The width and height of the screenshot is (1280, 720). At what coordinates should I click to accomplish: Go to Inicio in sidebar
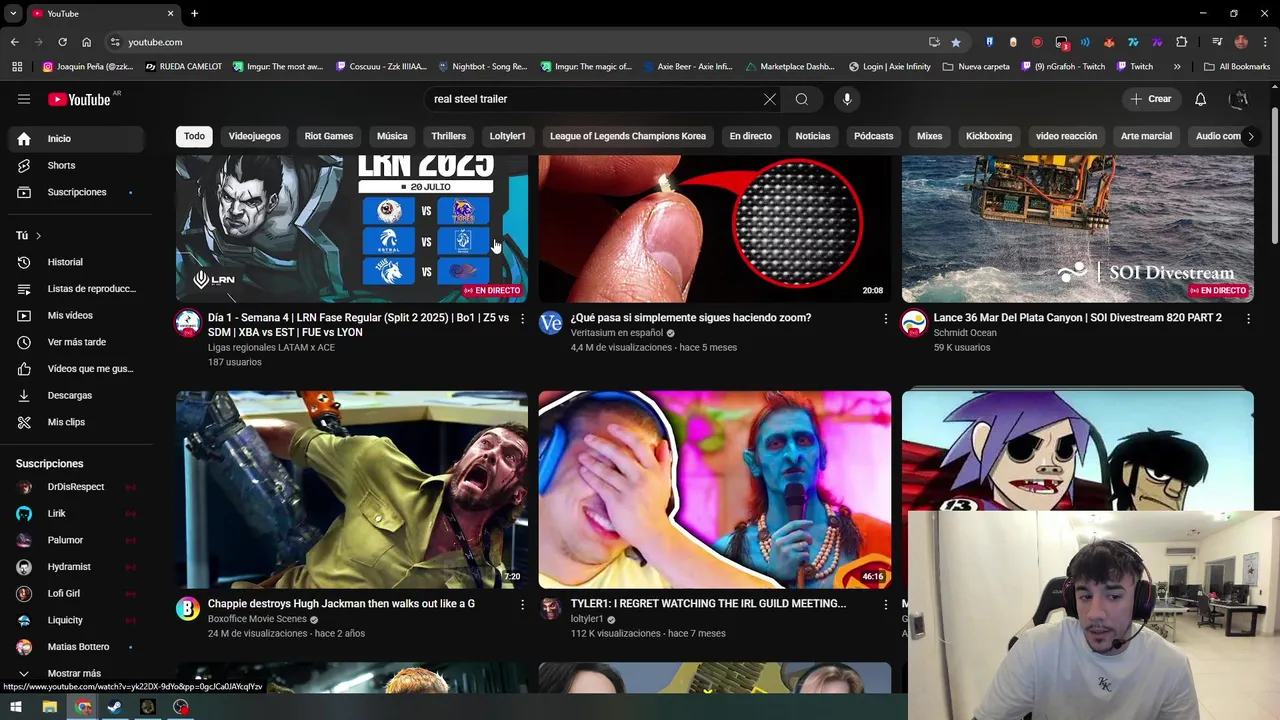coord(75,139)
